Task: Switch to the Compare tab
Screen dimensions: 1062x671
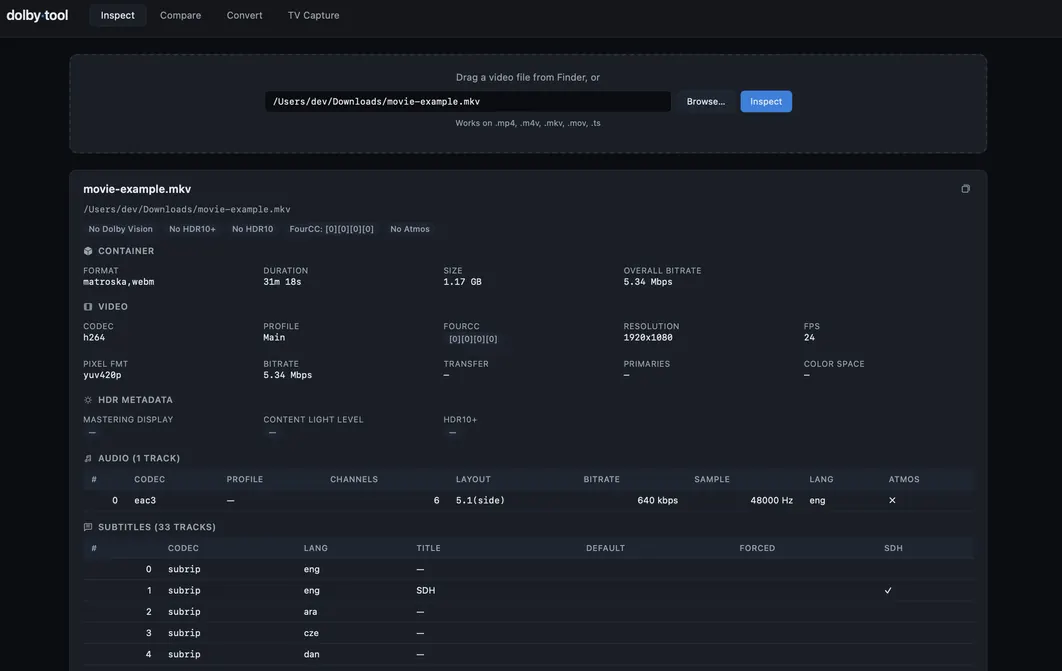Action: pos(180,15)
